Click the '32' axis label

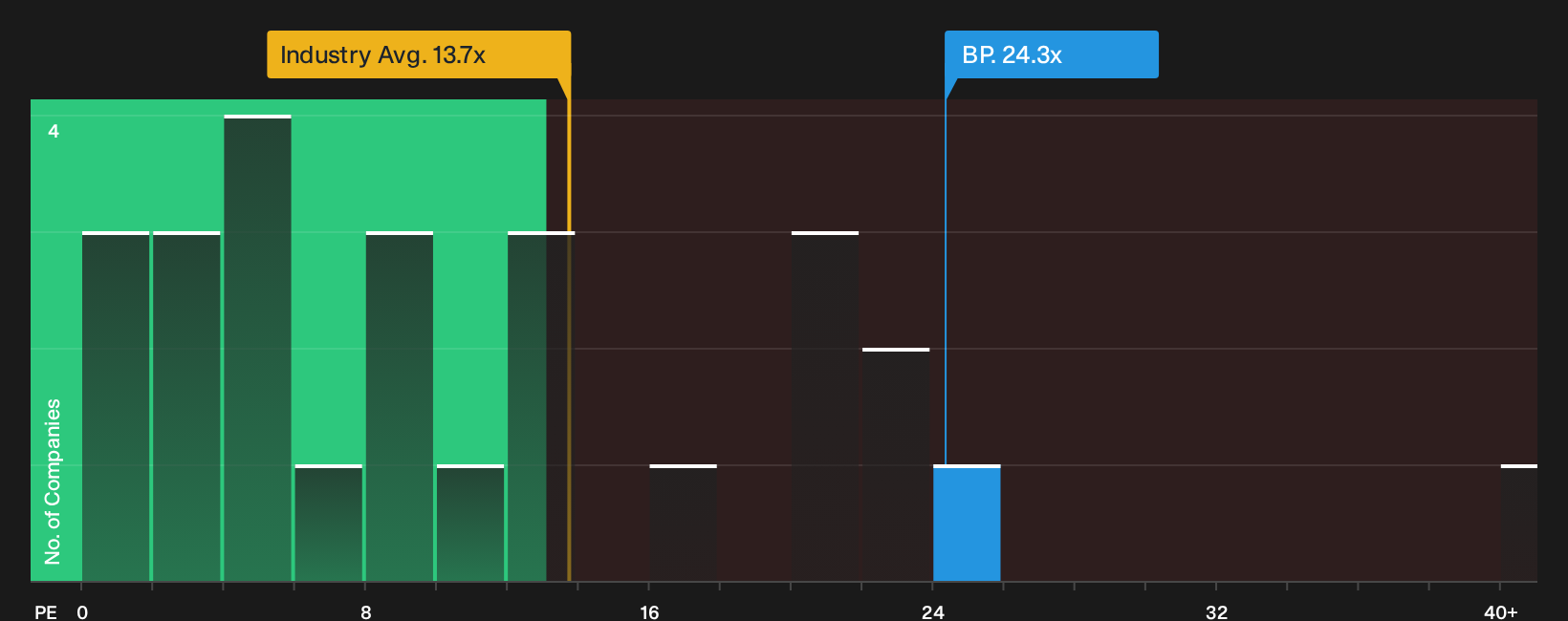point(1216,612)
